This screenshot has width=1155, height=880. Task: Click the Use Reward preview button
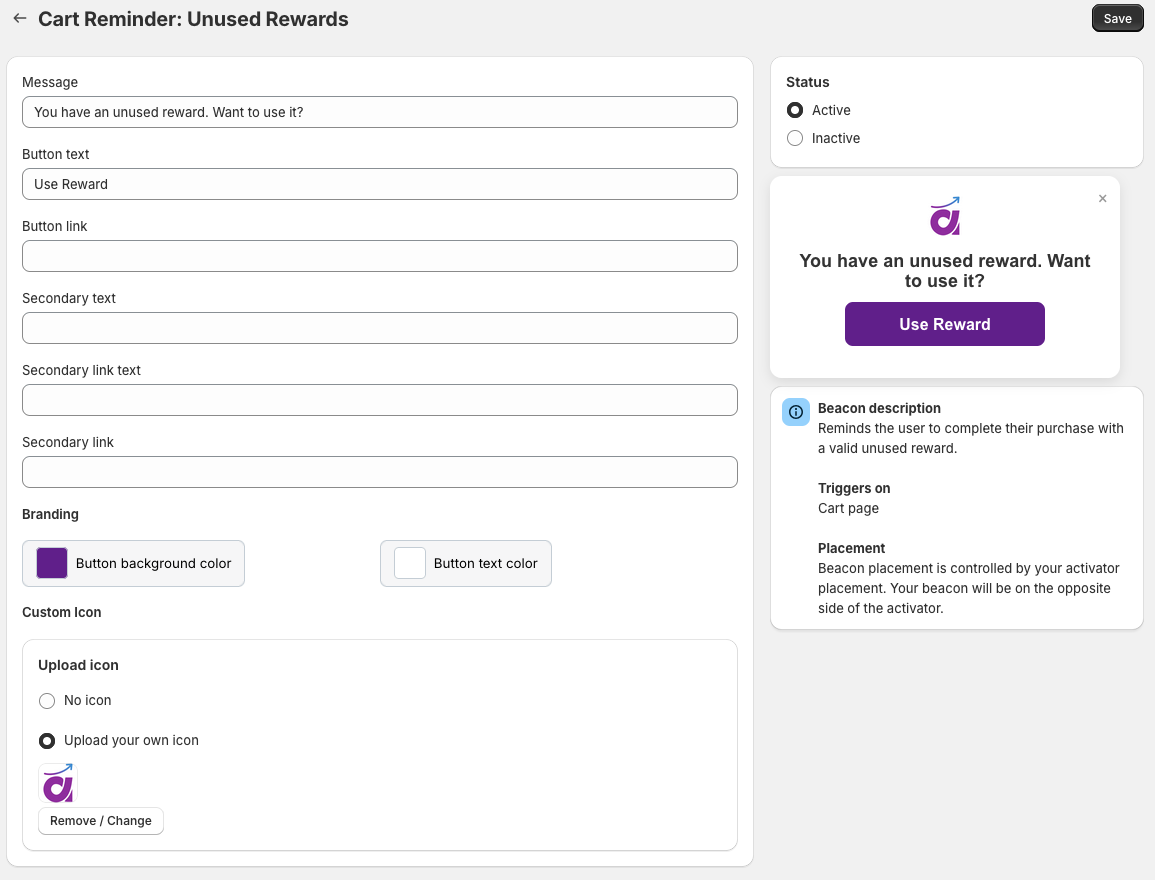[944, 324]
